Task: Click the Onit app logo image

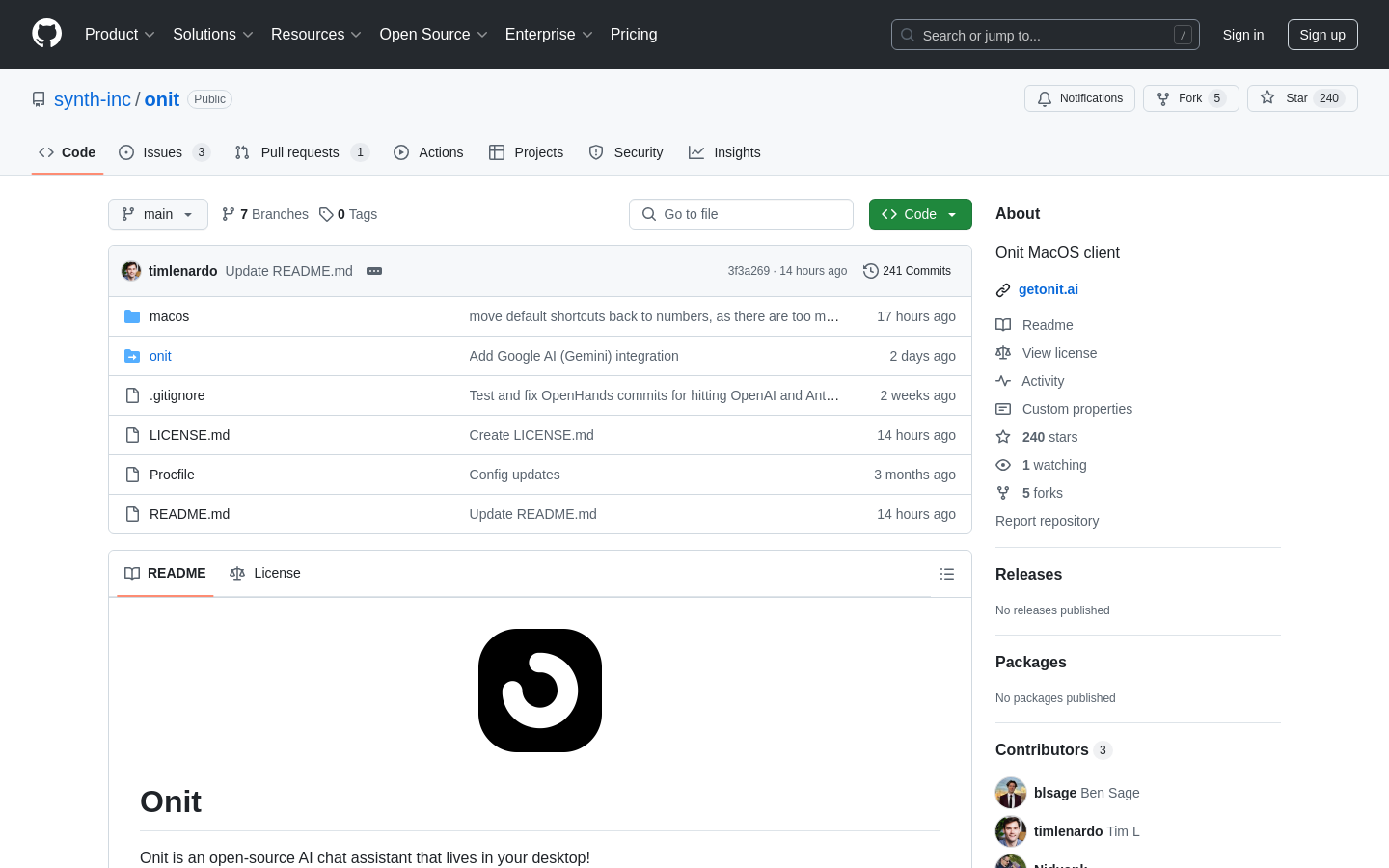Action: (540, 691)
